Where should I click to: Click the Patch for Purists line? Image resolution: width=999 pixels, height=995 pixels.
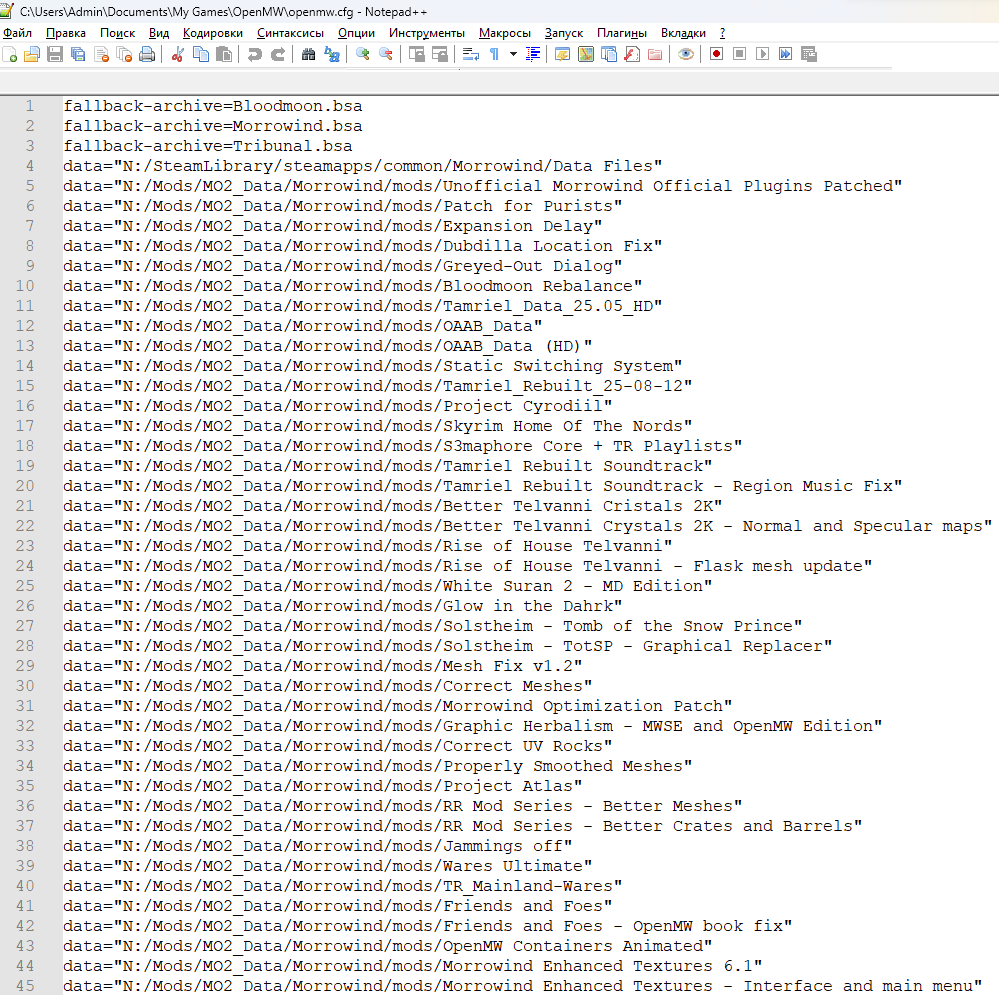(343, 206)
